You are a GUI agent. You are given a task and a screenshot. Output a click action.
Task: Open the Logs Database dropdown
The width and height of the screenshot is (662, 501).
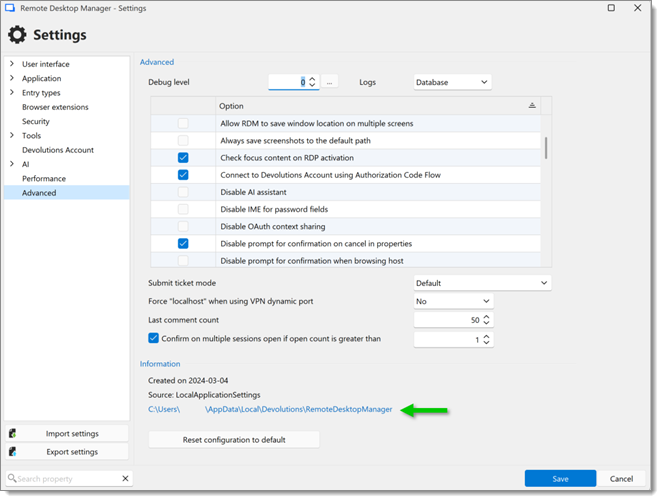click(452, 82)
